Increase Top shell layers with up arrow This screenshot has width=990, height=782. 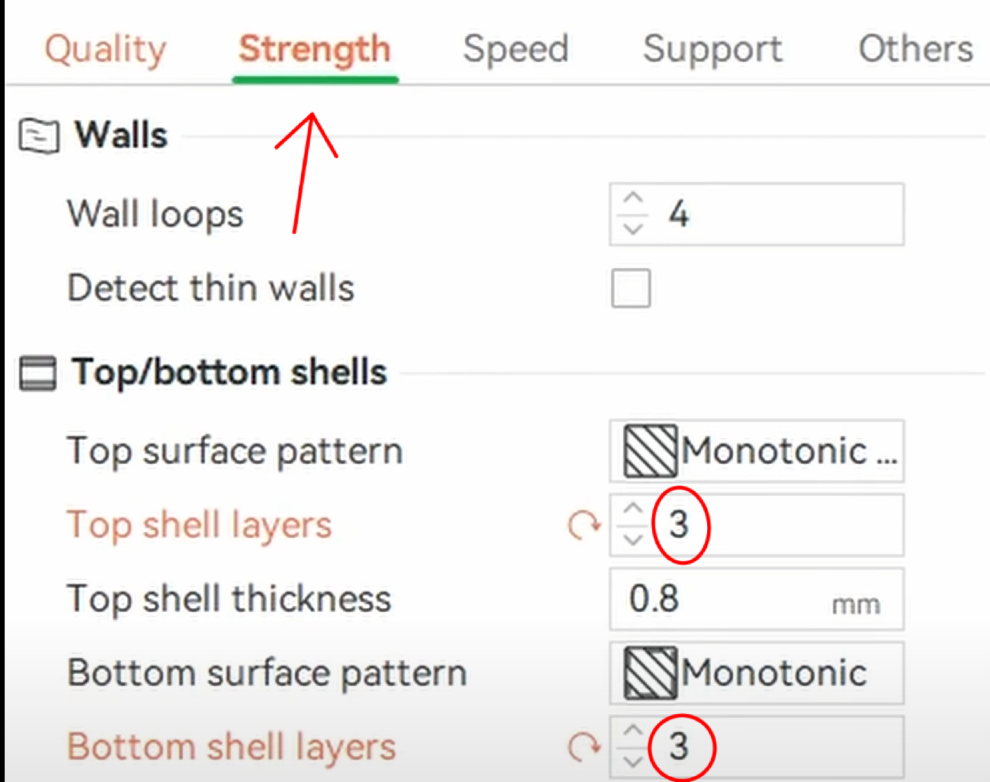pyautogui.click(x=632, y=510)
